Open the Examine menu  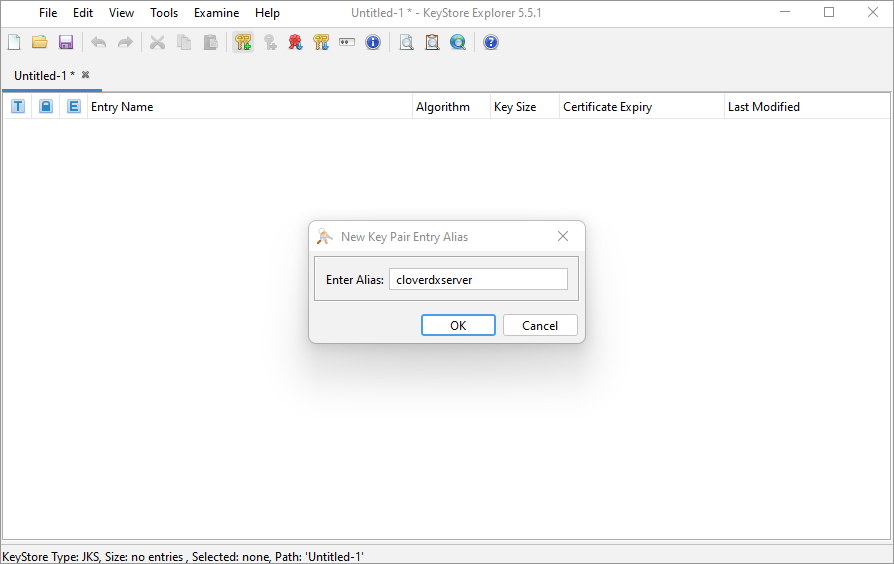point(216,13)
